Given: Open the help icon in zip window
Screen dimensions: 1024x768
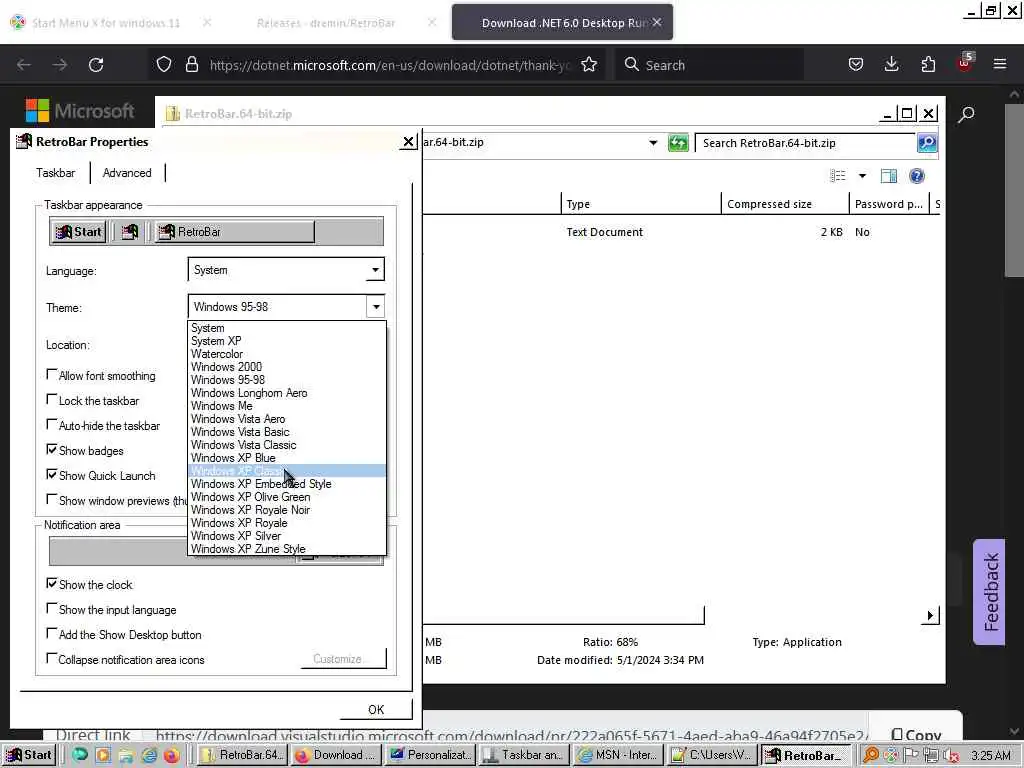Looking at the screenshot, I should click(917, 176).
